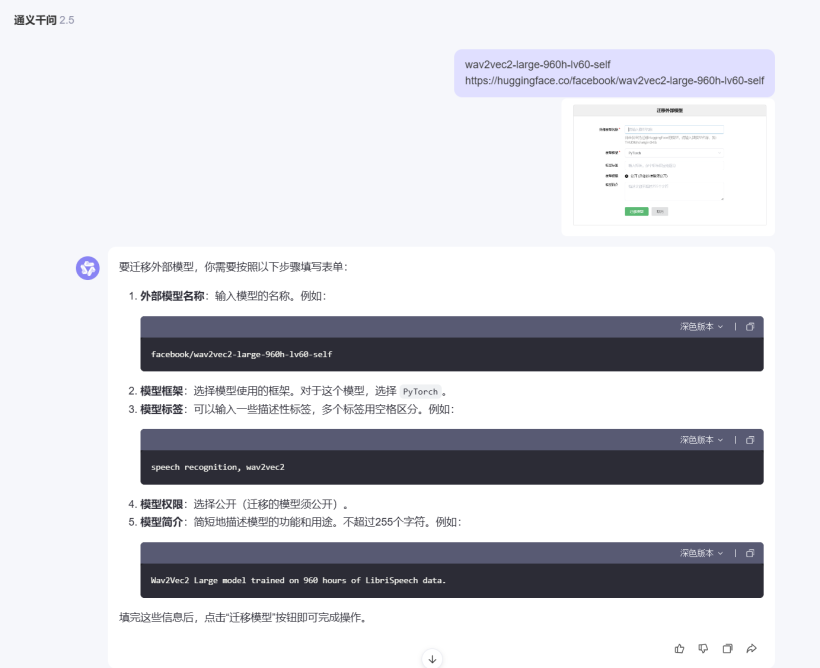Click the Tongyi Qianwen assistant avatar
The width and height of the screenshot is (820, 668).
click(88, 268)
